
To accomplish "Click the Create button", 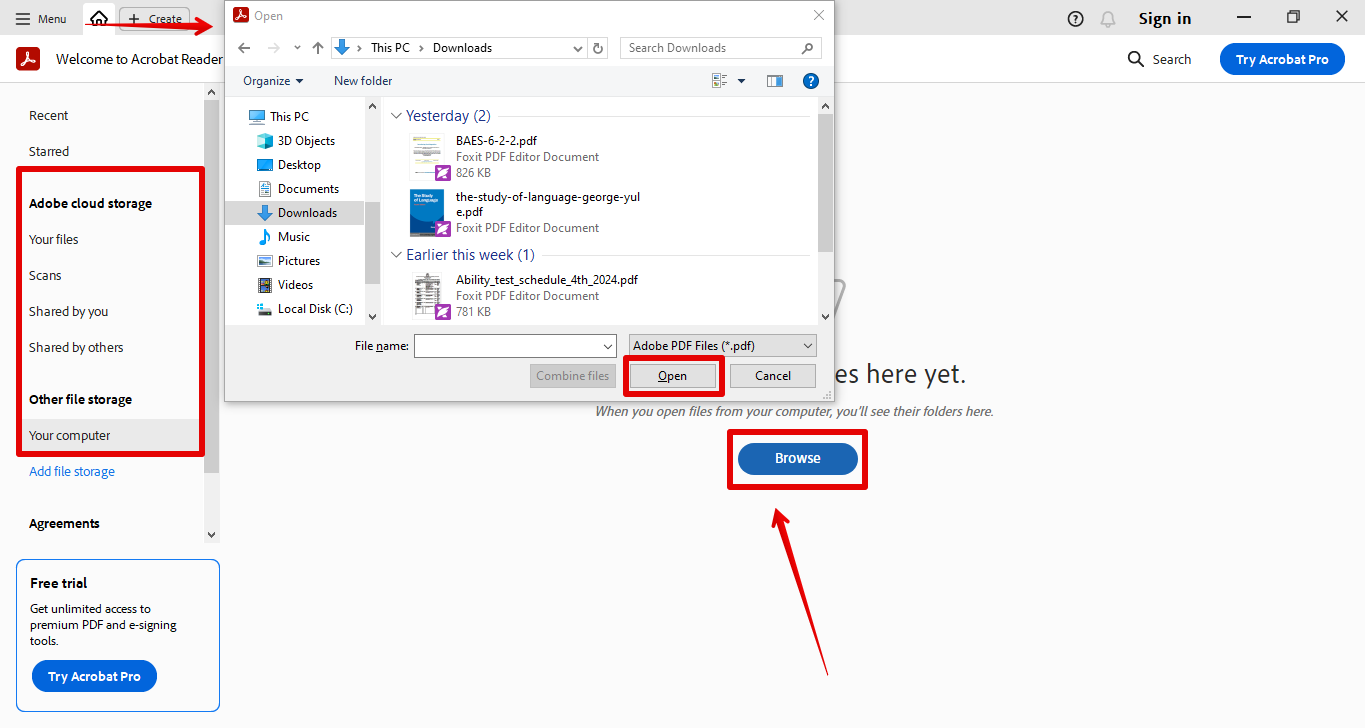I will [155, 19].
